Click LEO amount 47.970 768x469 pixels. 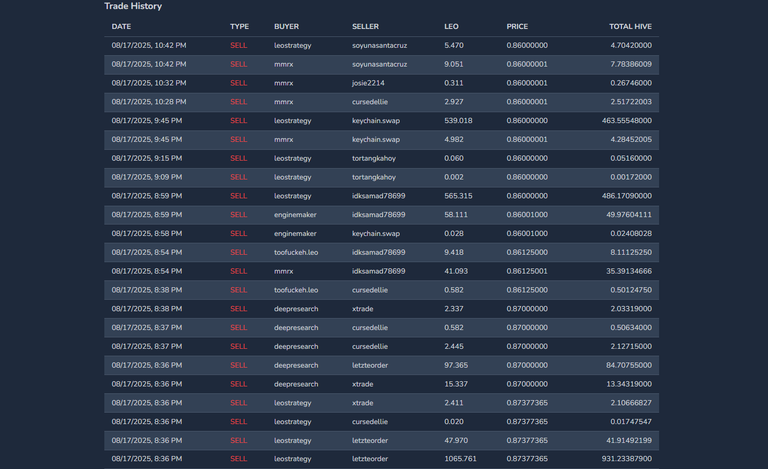coord(456,441)
